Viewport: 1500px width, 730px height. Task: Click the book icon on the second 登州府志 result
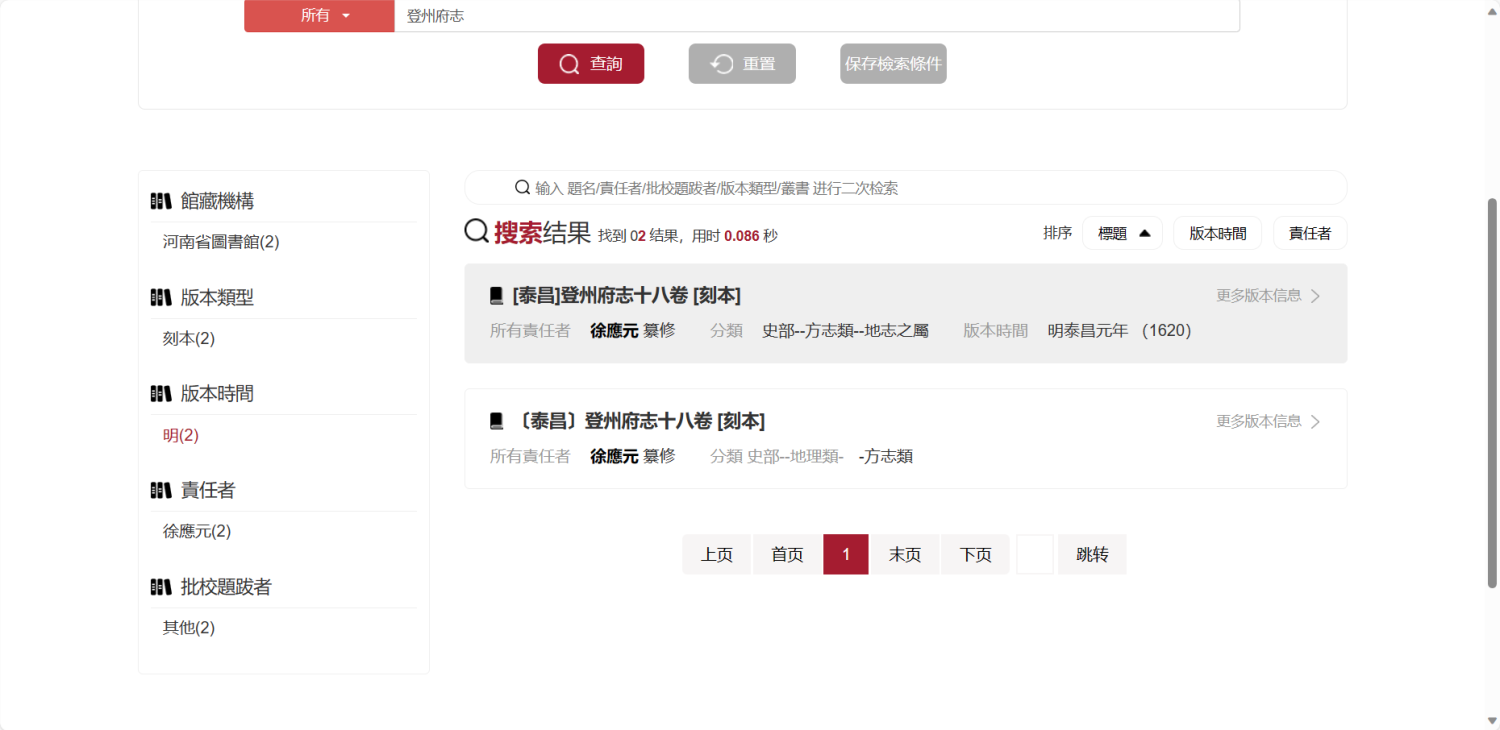pyautogui.click(x=494, y=420)
